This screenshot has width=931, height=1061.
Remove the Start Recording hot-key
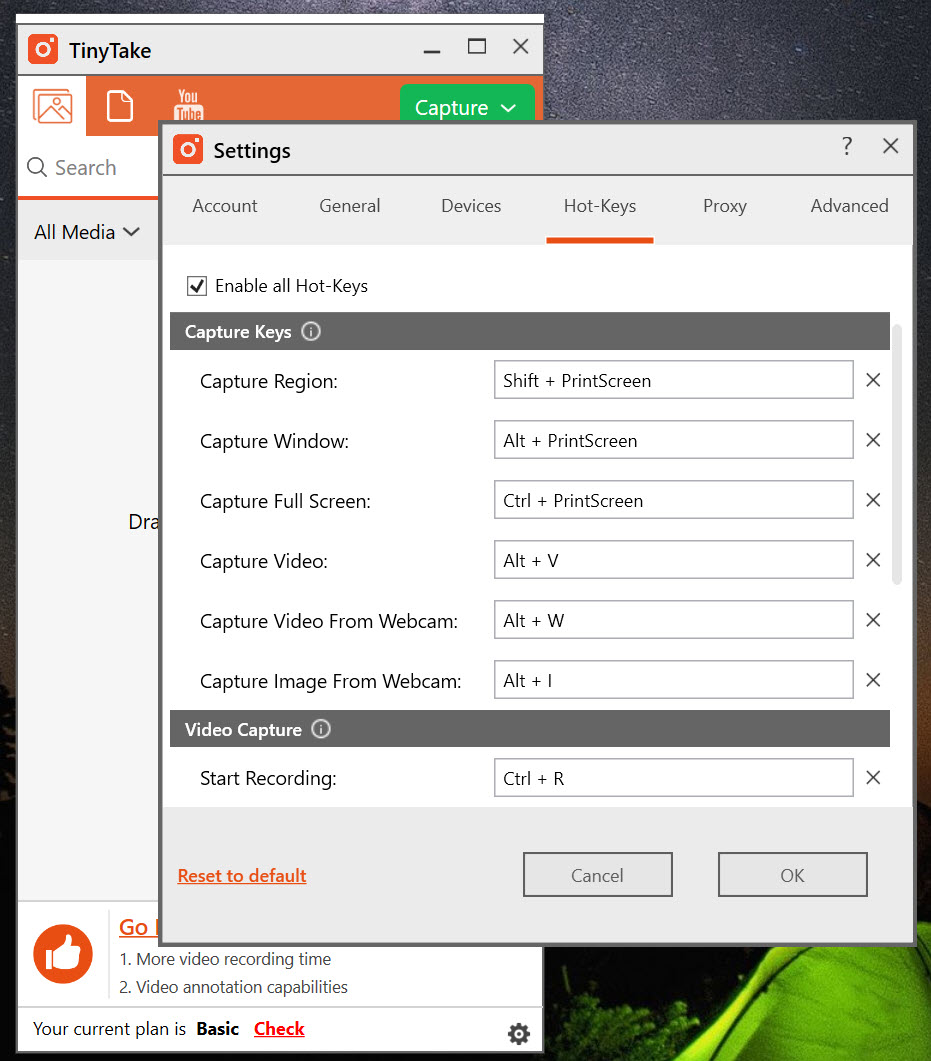click(873, 778)
